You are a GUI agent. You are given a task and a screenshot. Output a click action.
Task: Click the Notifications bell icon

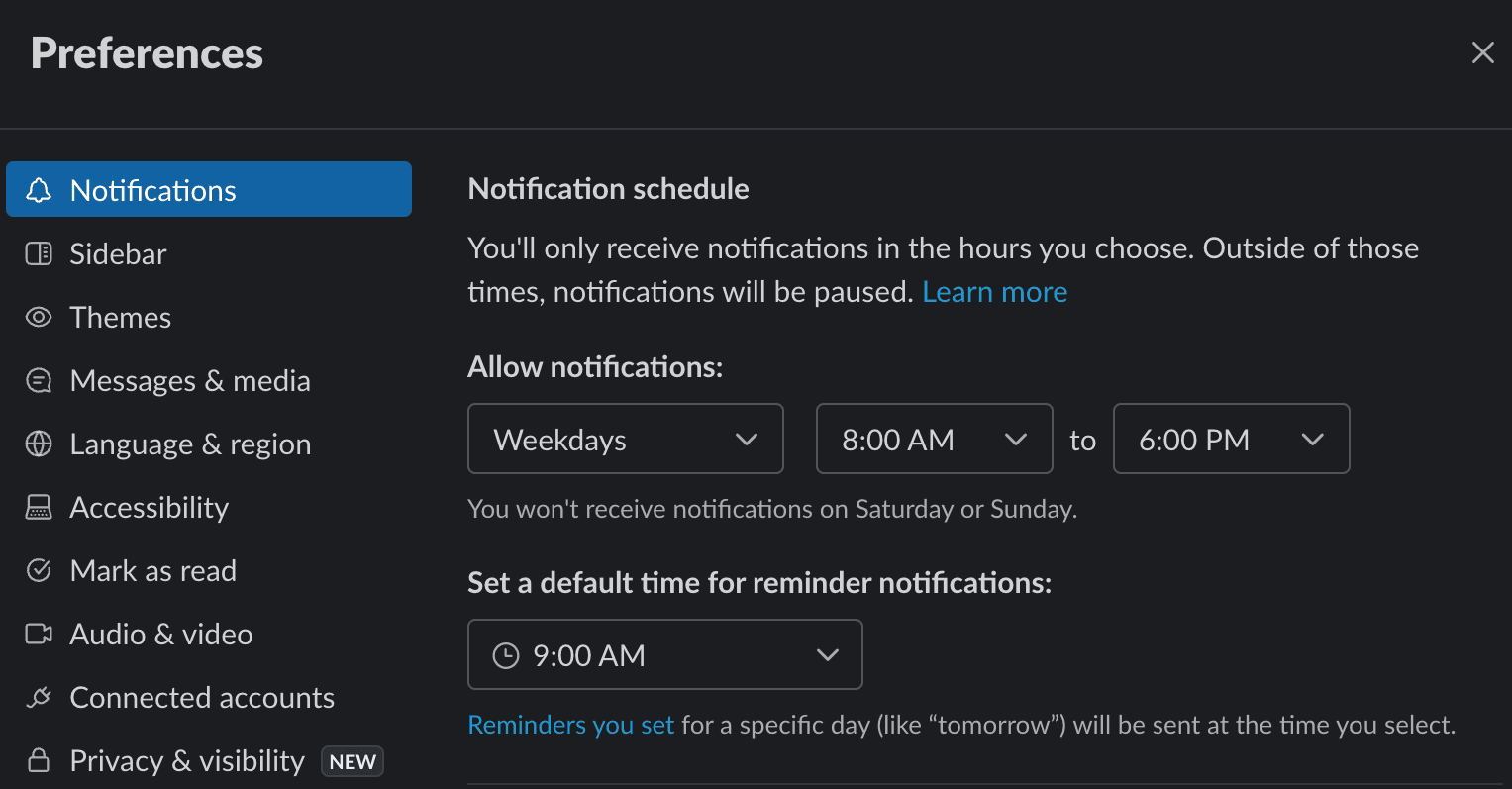coord(38,189)
